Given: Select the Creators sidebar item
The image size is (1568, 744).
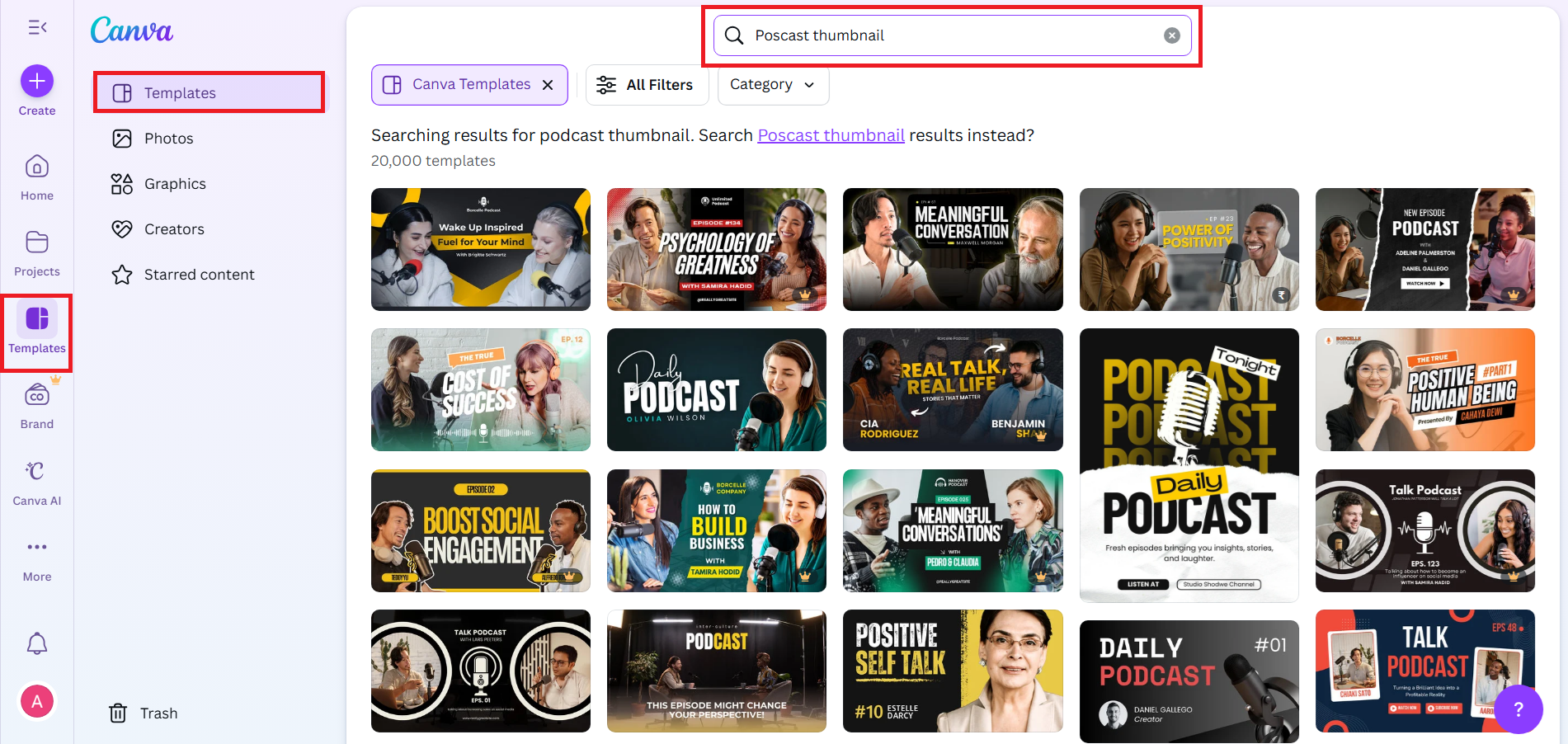Looking at the screenshot, I should [174, 228].
